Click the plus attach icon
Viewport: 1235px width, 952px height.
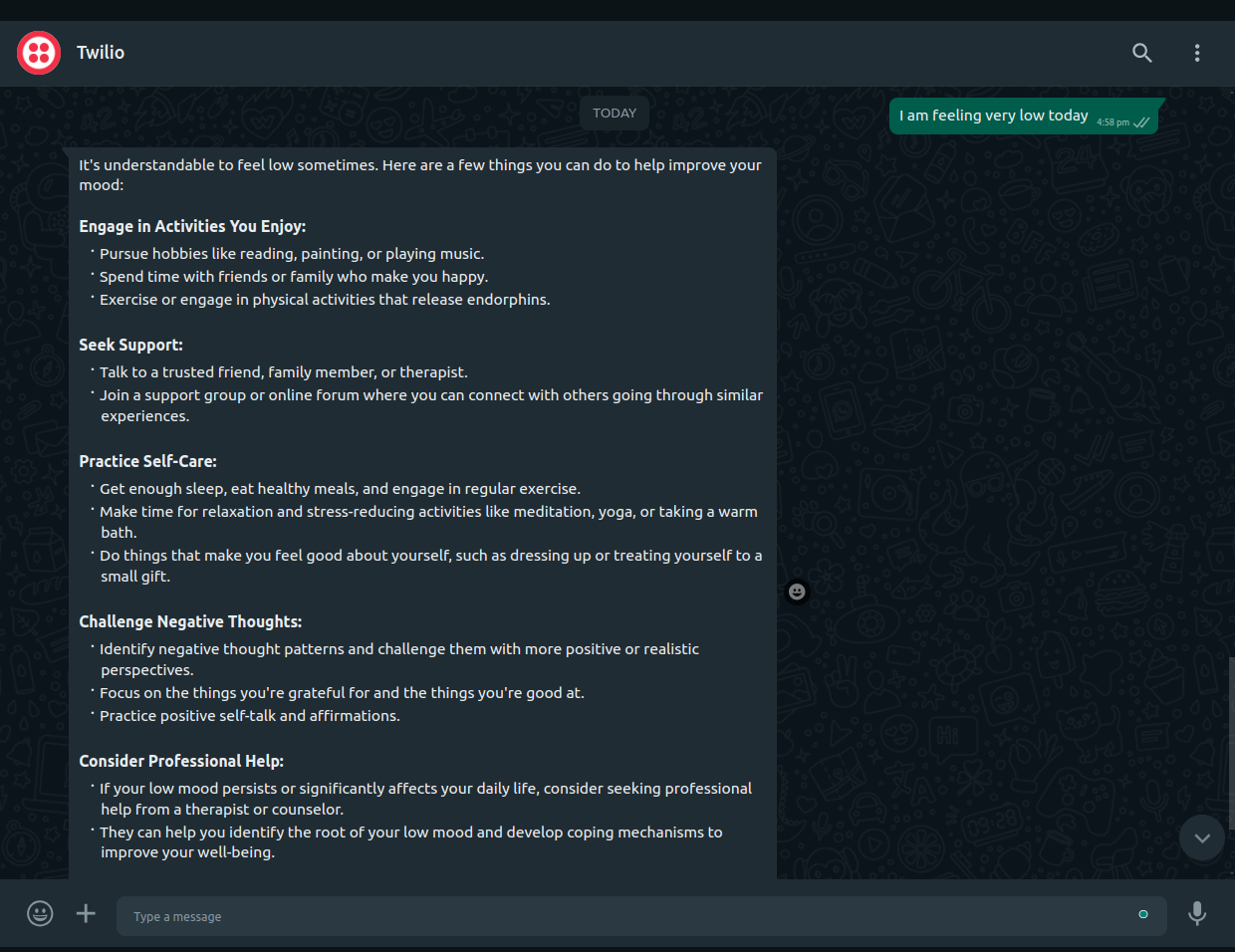point(87,913)
